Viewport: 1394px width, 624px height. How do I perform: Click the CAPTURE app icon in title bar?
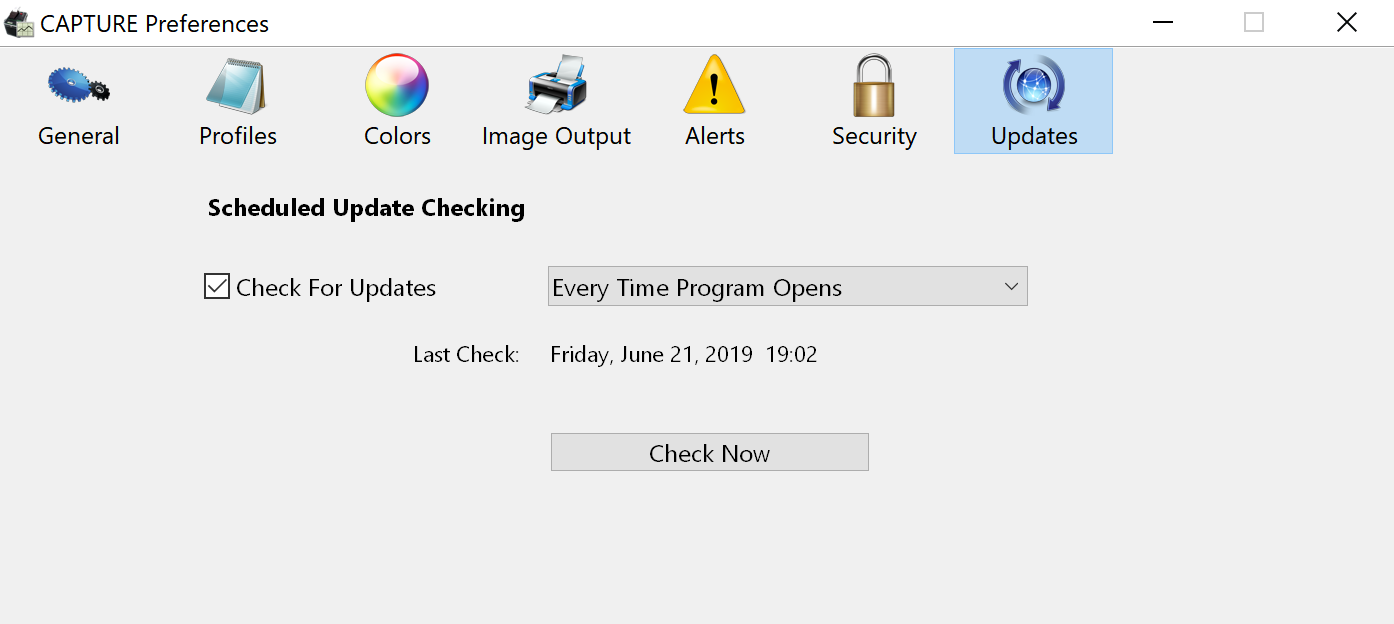coord(19,23)
